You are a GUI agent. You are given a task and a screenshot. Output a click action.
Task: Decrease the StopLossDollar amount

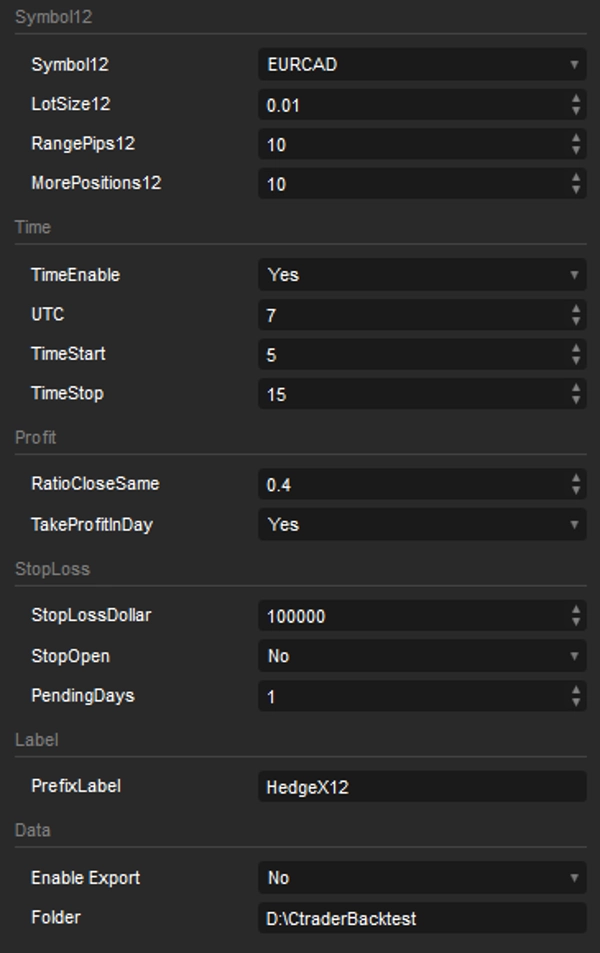pyautogui.click(x=575, y=620)
